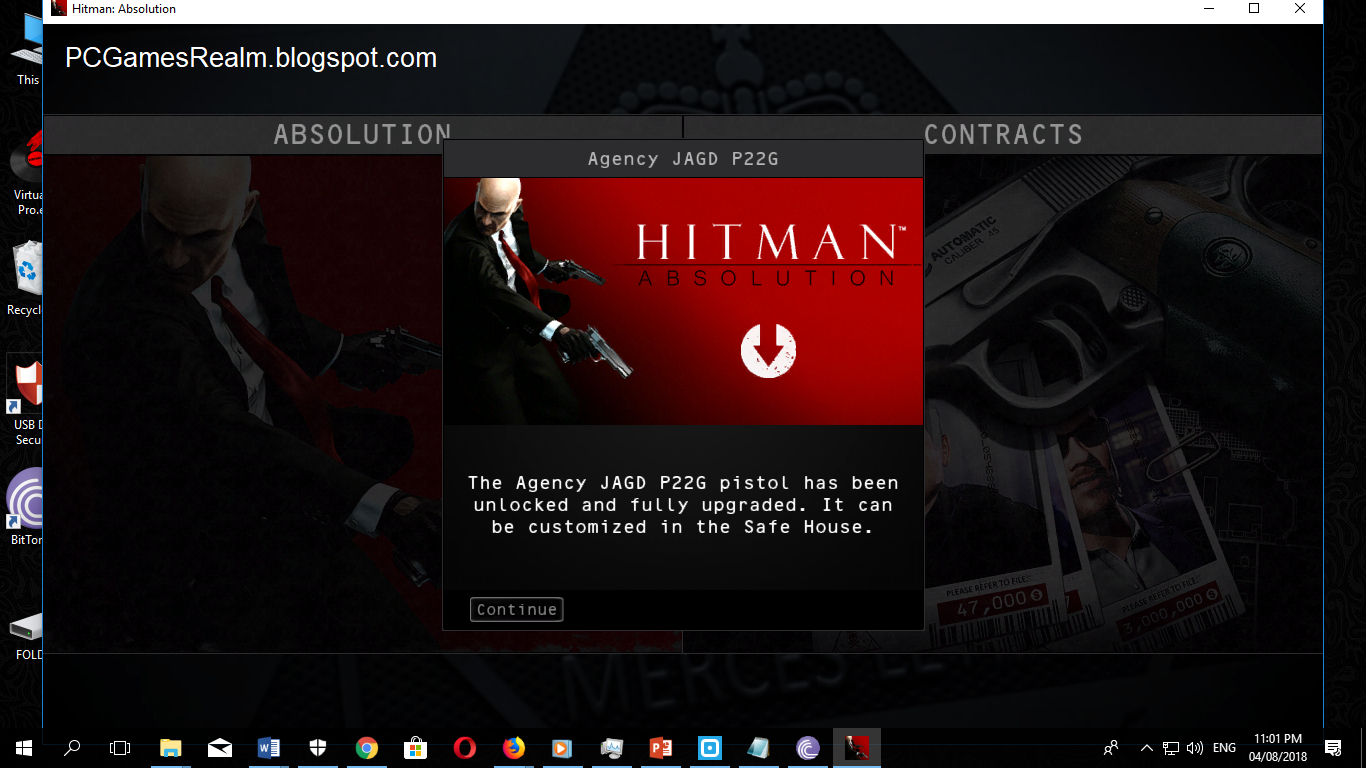The width and height of the screenshot is (1366, 768).
Task: Select the ABSOLUTION tab
Action: pos(363,135)
